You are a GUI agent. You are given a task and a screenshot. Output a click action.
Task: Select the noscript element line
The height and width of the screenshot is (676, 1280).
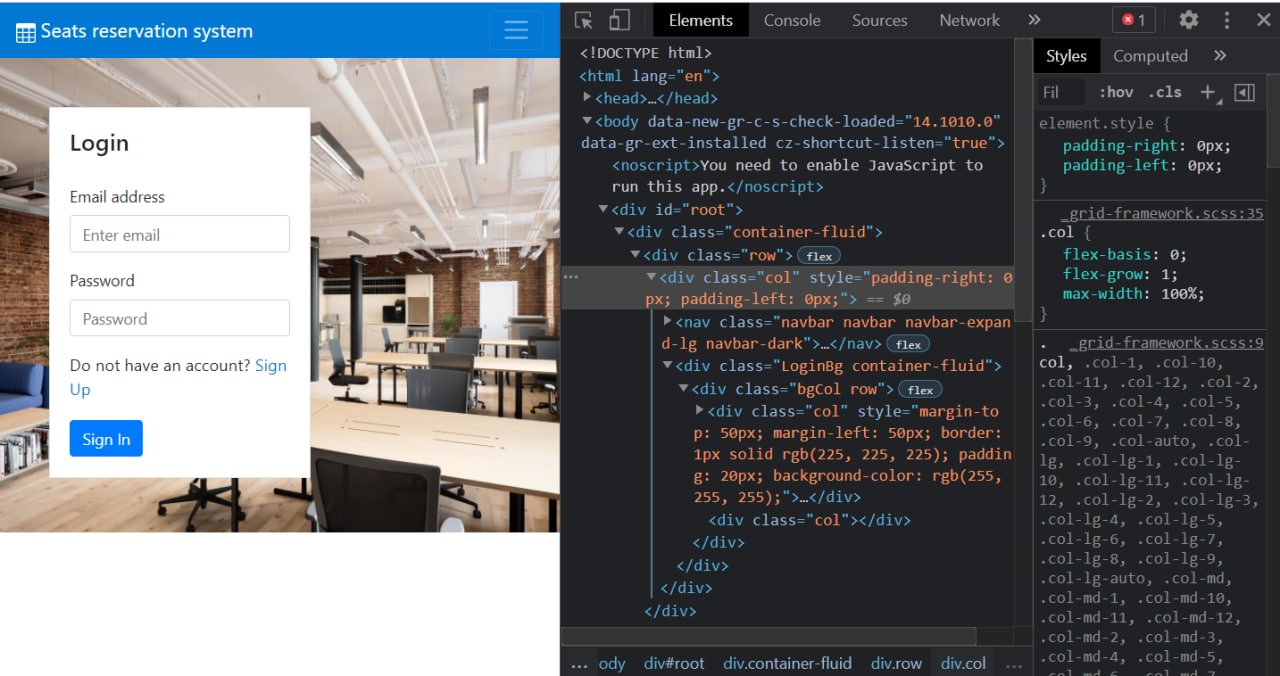[x=798, y=176]
